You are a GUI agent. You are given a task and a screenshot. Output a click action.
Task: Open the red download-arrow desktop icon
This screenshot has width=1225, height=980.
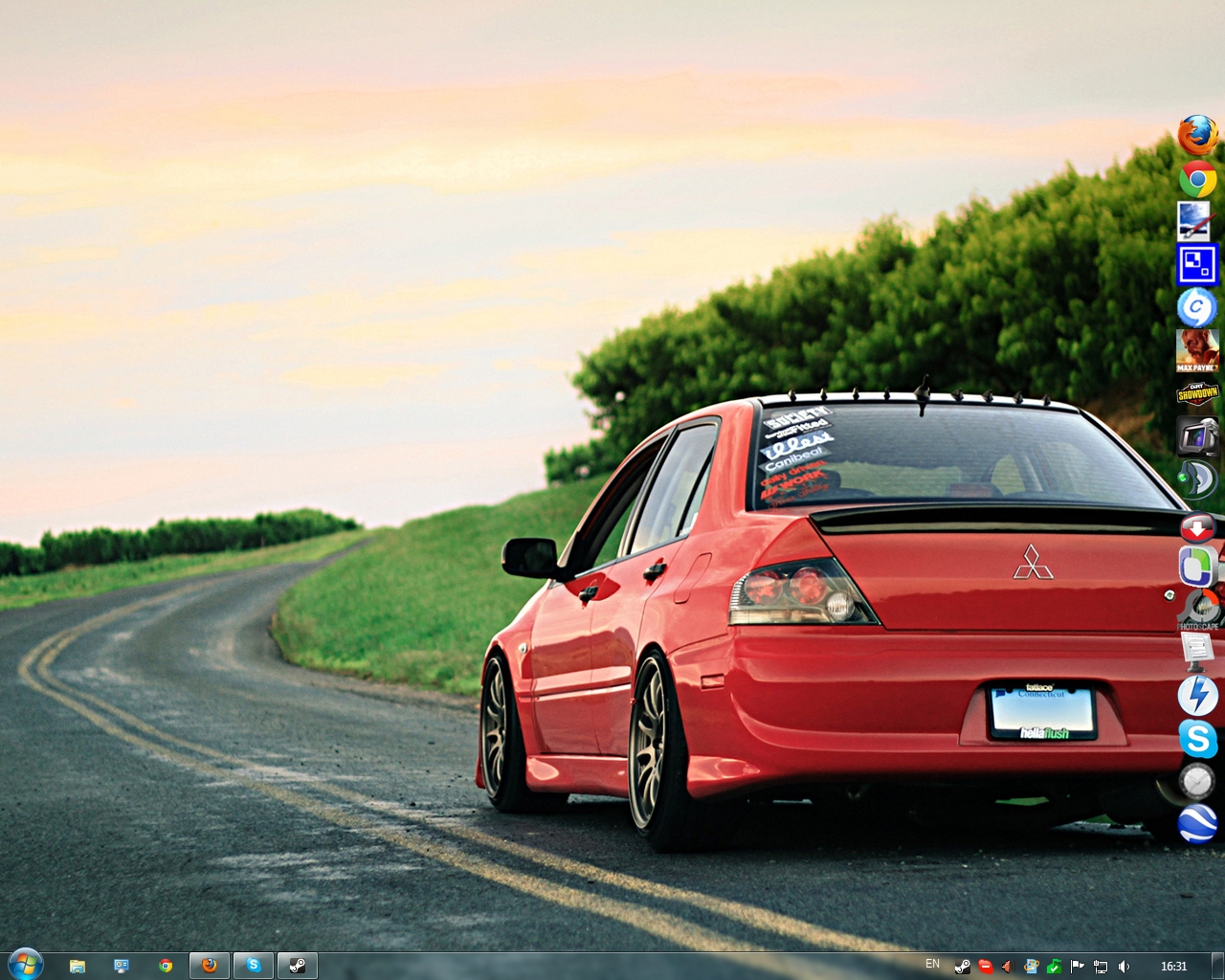point(1197,527)
